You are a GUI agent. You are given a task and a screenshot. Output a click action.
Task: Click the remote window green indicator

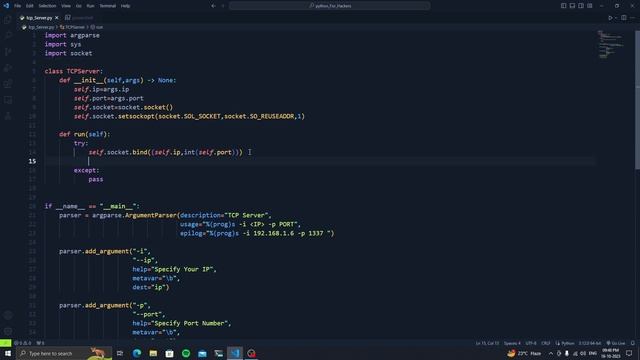[6, 343]
